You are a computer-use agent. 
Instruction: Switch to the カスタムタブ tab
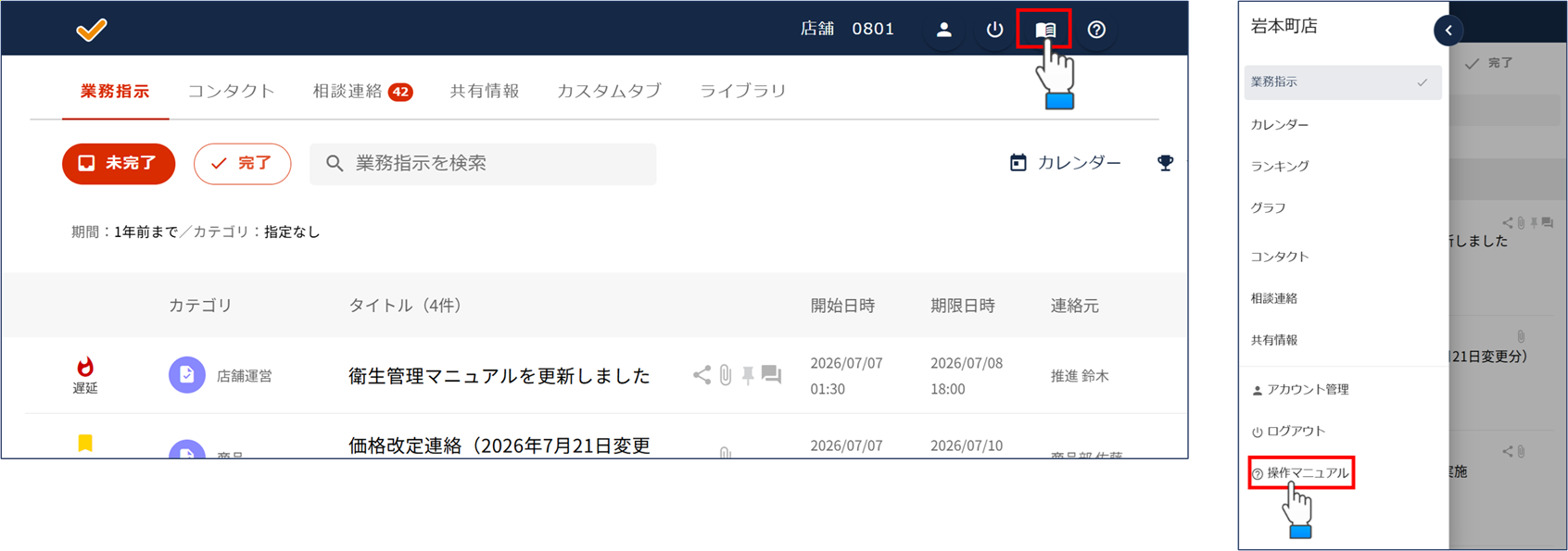[609, 91]
